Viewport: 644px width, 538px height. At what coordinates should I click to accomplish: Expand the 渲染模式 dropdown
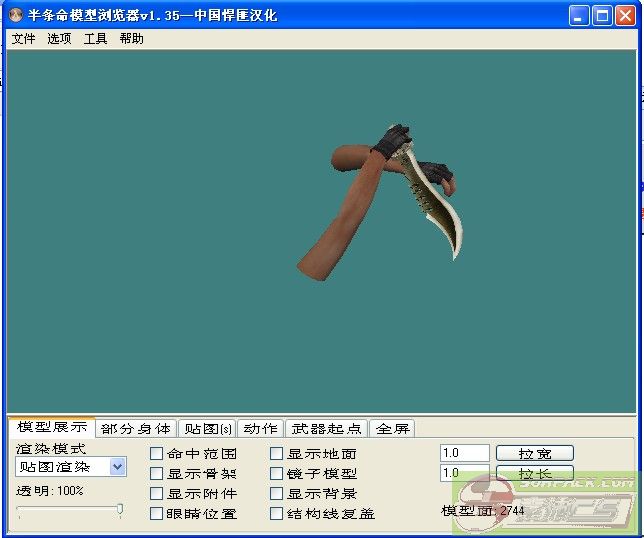[x=117, y=467]
